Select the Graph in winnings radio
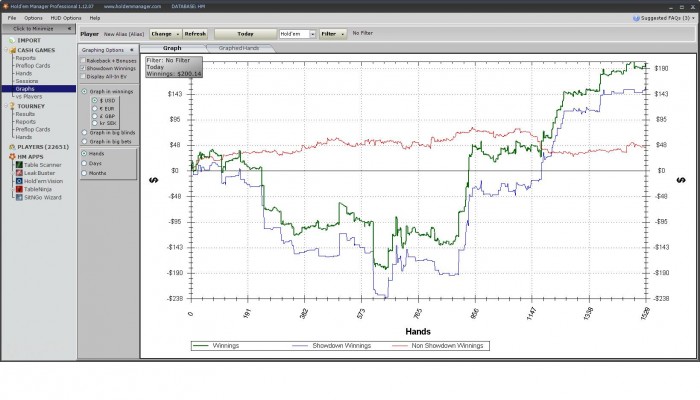700x400 pixels. pyautogui.click(x=84, y=91)
